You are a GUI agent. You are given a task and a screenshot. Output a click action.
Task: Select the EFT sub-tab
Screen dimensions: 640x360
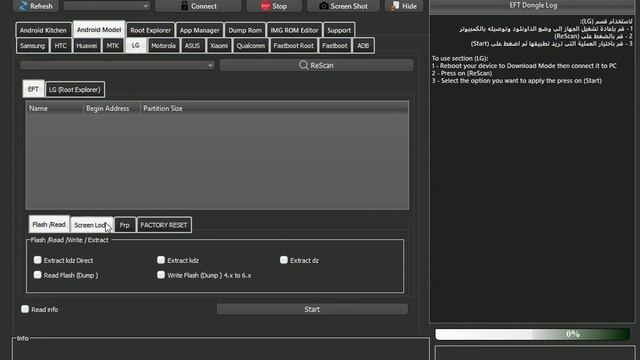tap(33, 89)
